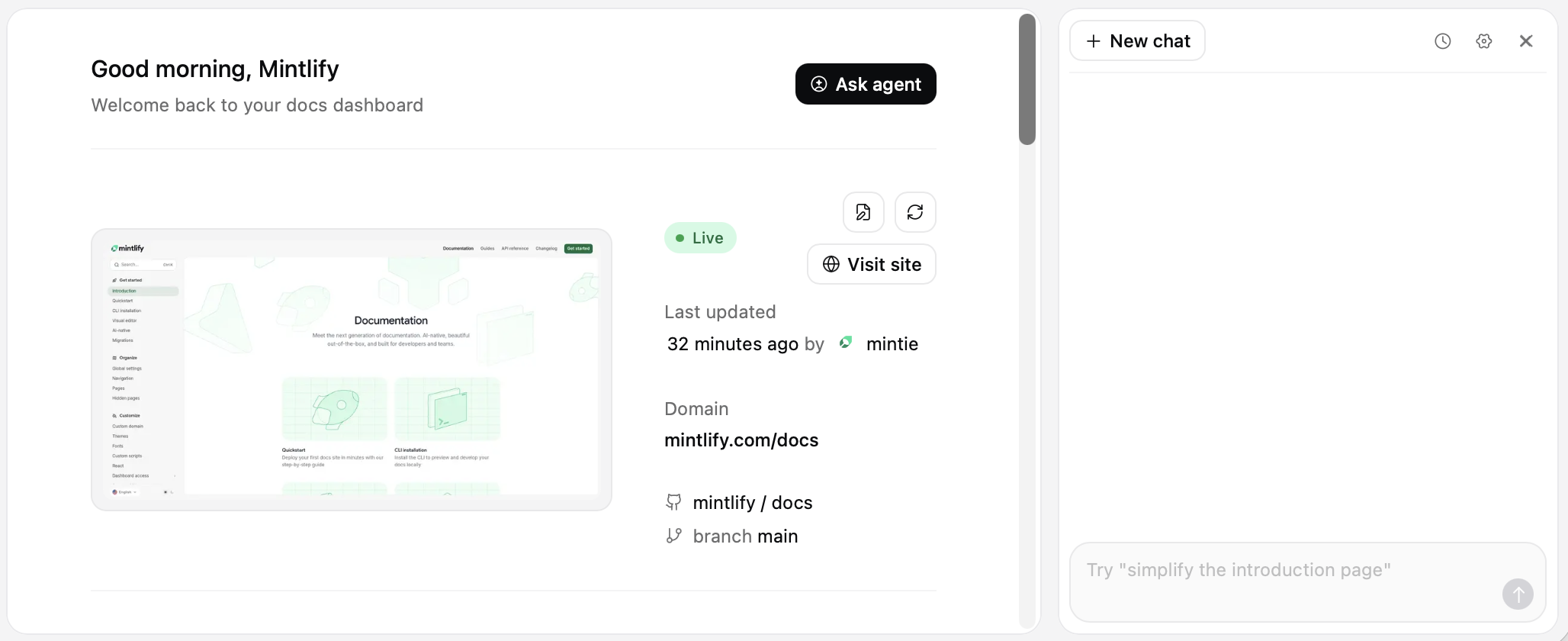Screen dimensions: 1568x641
Task: Click the branch icon next to main
Action: [x=673, y=536]
